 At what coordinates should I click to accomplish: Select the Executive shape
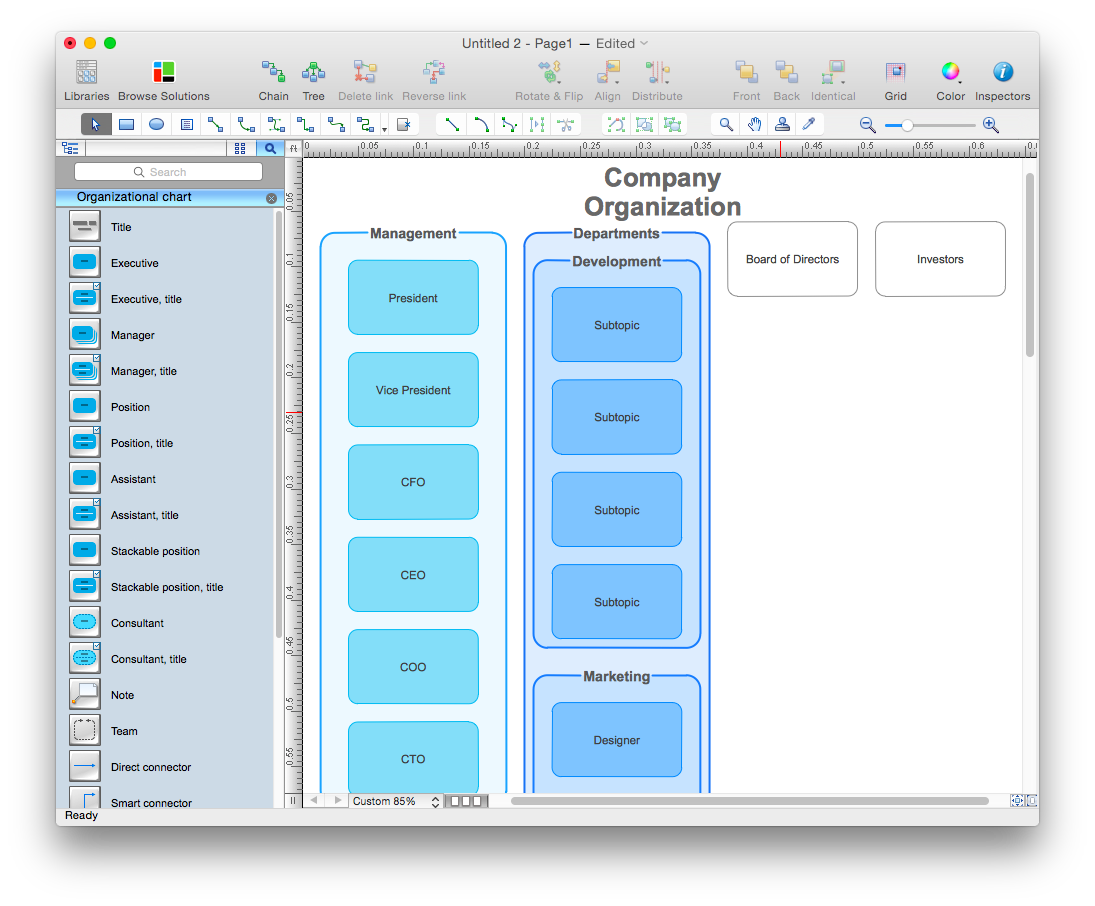[x=84, y=263]
